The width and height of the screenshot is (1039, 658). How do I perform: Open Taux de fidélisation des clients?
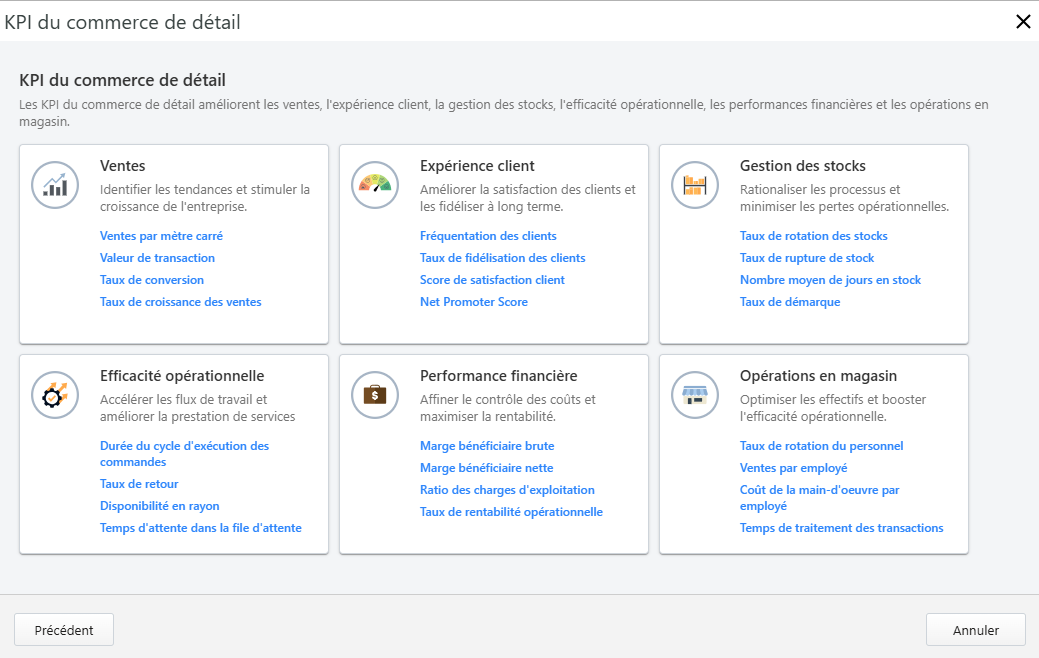coord(502,258)
